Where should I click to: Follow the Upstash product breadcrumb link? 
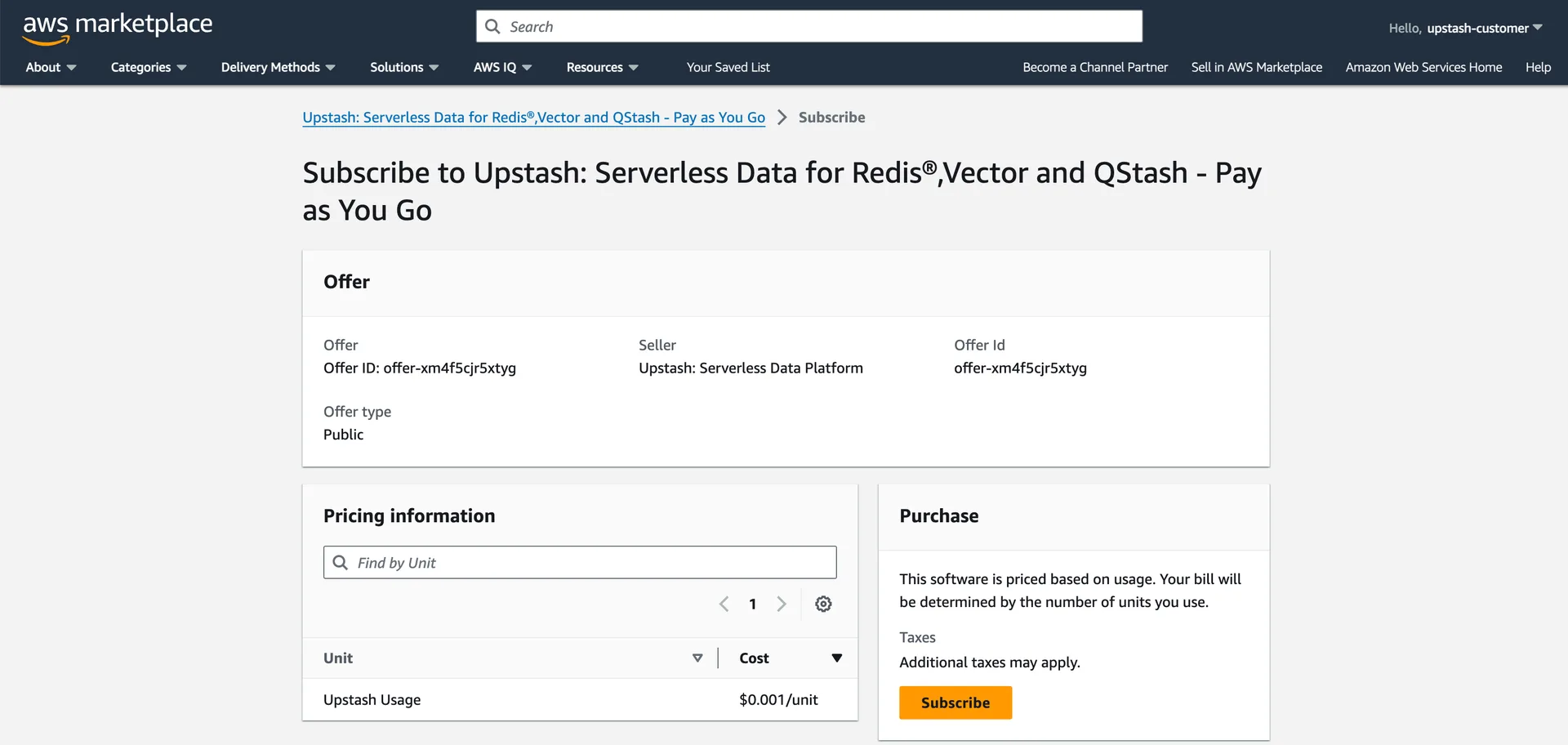533,118
